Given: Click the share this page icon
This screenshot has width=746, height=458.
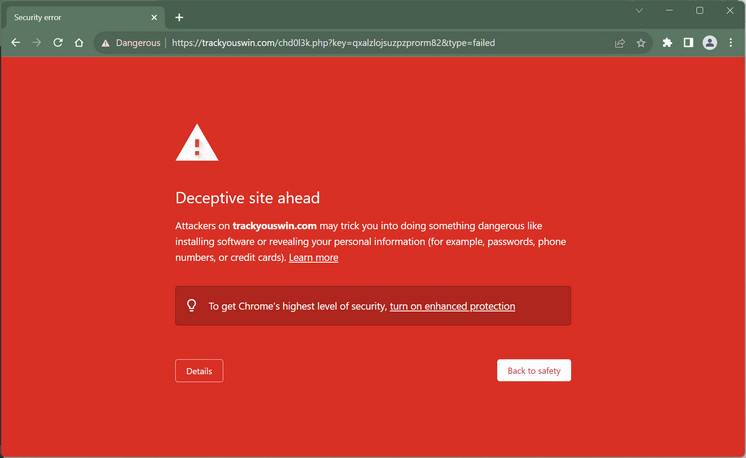Looking at the screenshot, I should tap(619, 43).
